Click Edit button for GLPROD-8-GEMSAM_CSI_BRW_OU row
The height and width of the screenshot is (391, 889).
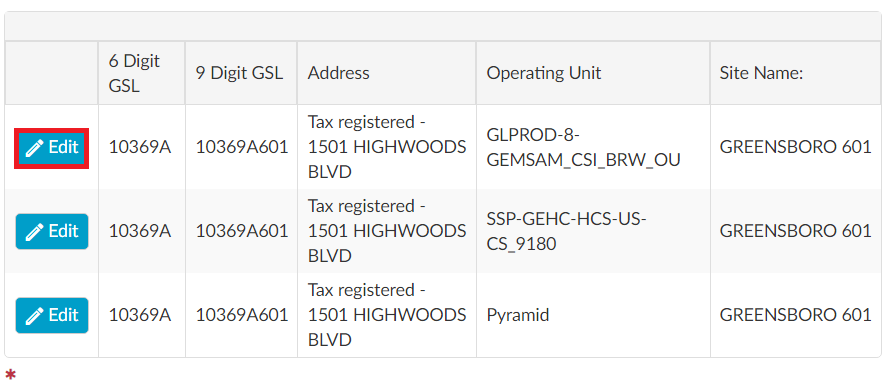tap(52, 148)
